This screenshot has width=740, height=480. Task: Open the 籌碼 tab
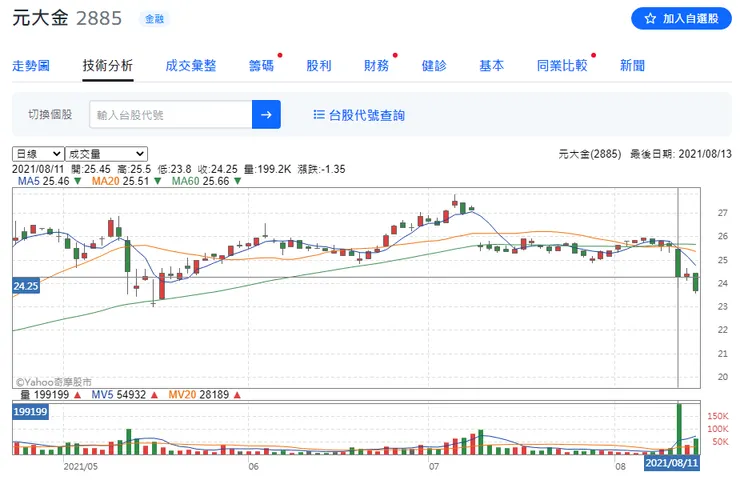(261, 66)
